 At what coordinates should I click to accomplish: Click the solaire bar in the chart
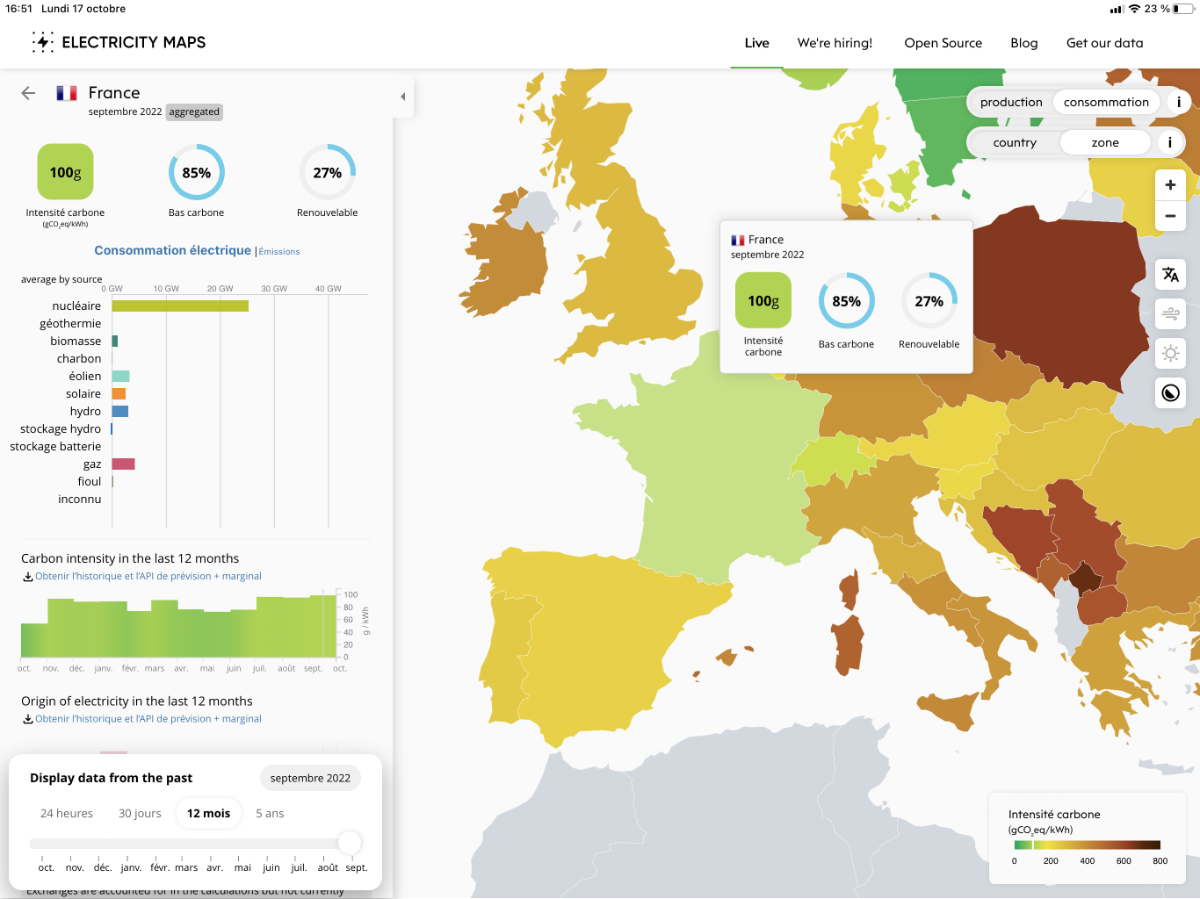coord(119,394)
